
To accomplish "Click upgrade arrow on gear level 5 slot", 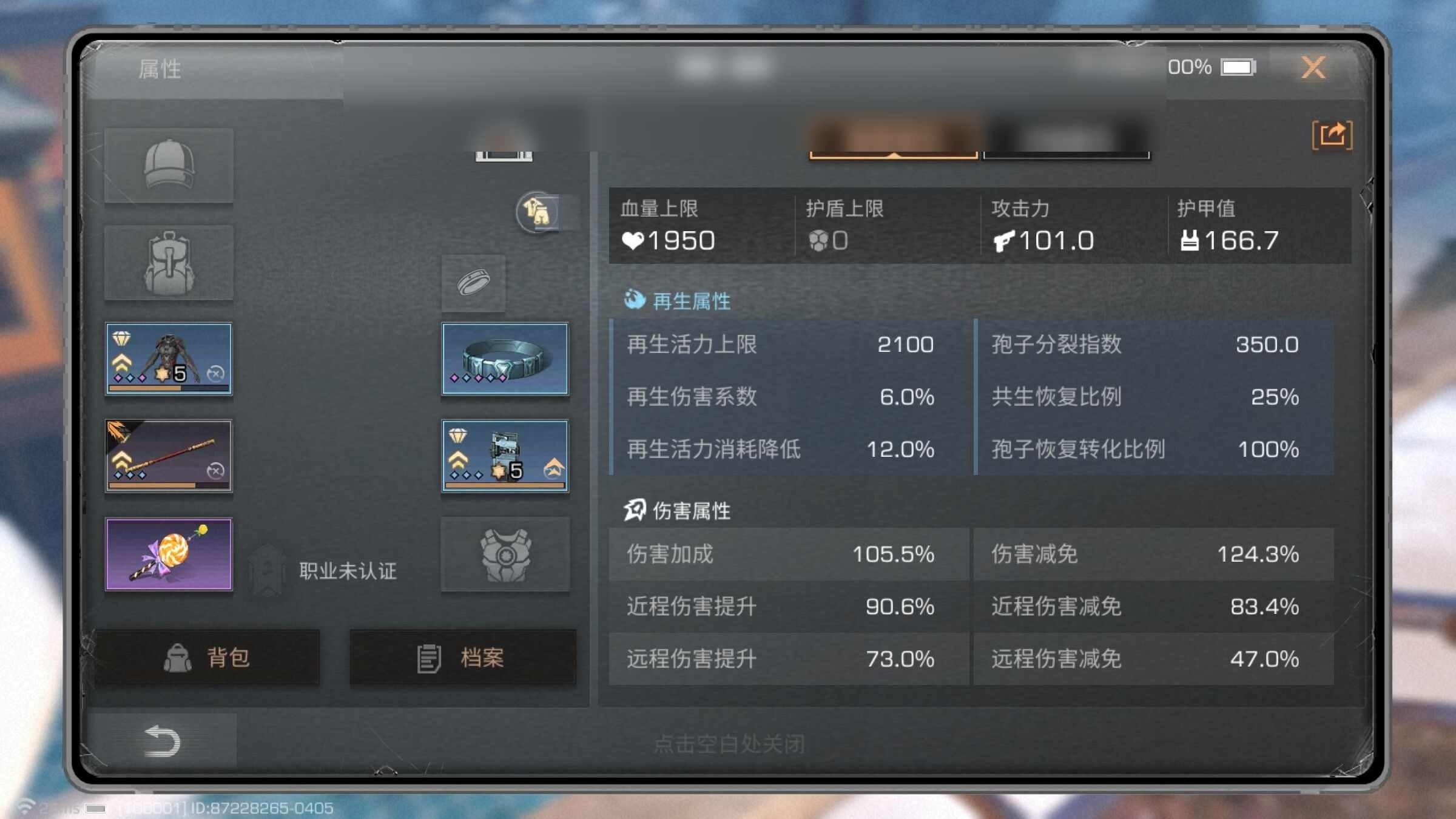I will pyautogui.click(x=553, y=468).
